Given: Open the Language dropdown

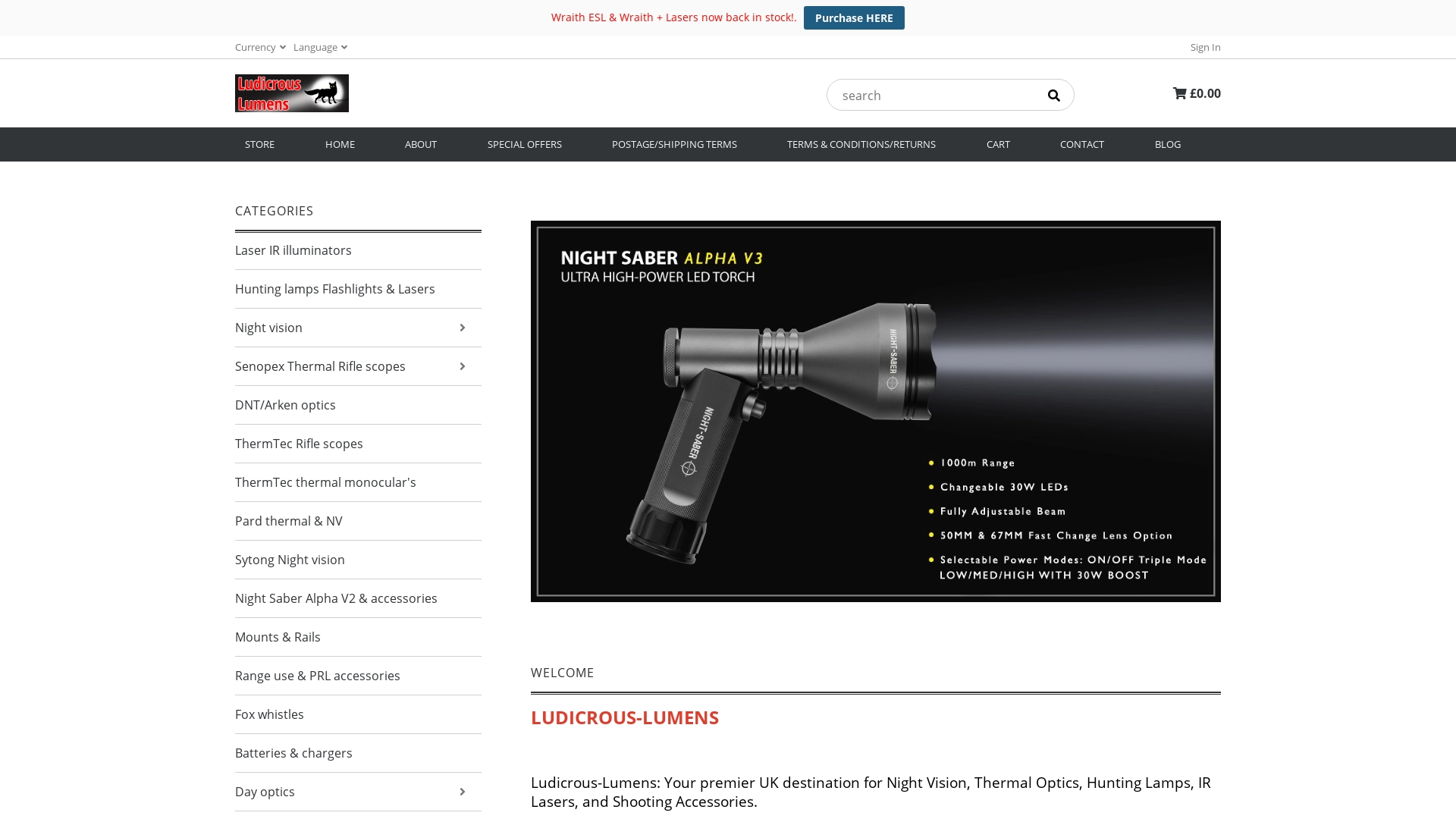Looking at the screenshot, I should pos(319,47).
